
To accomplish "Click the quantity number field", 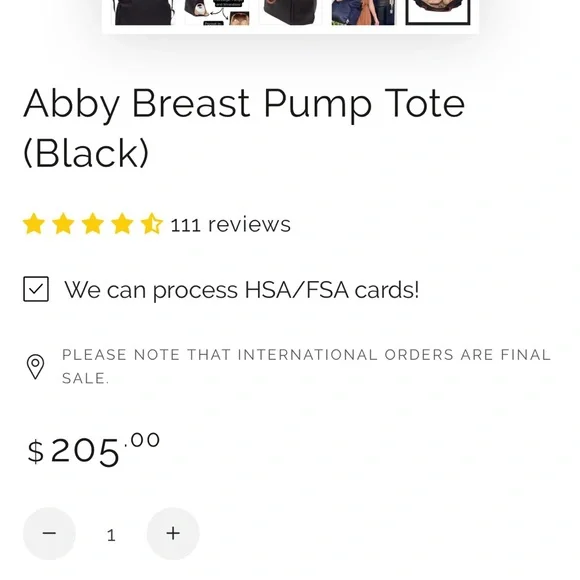I will (x=111, y=535).
